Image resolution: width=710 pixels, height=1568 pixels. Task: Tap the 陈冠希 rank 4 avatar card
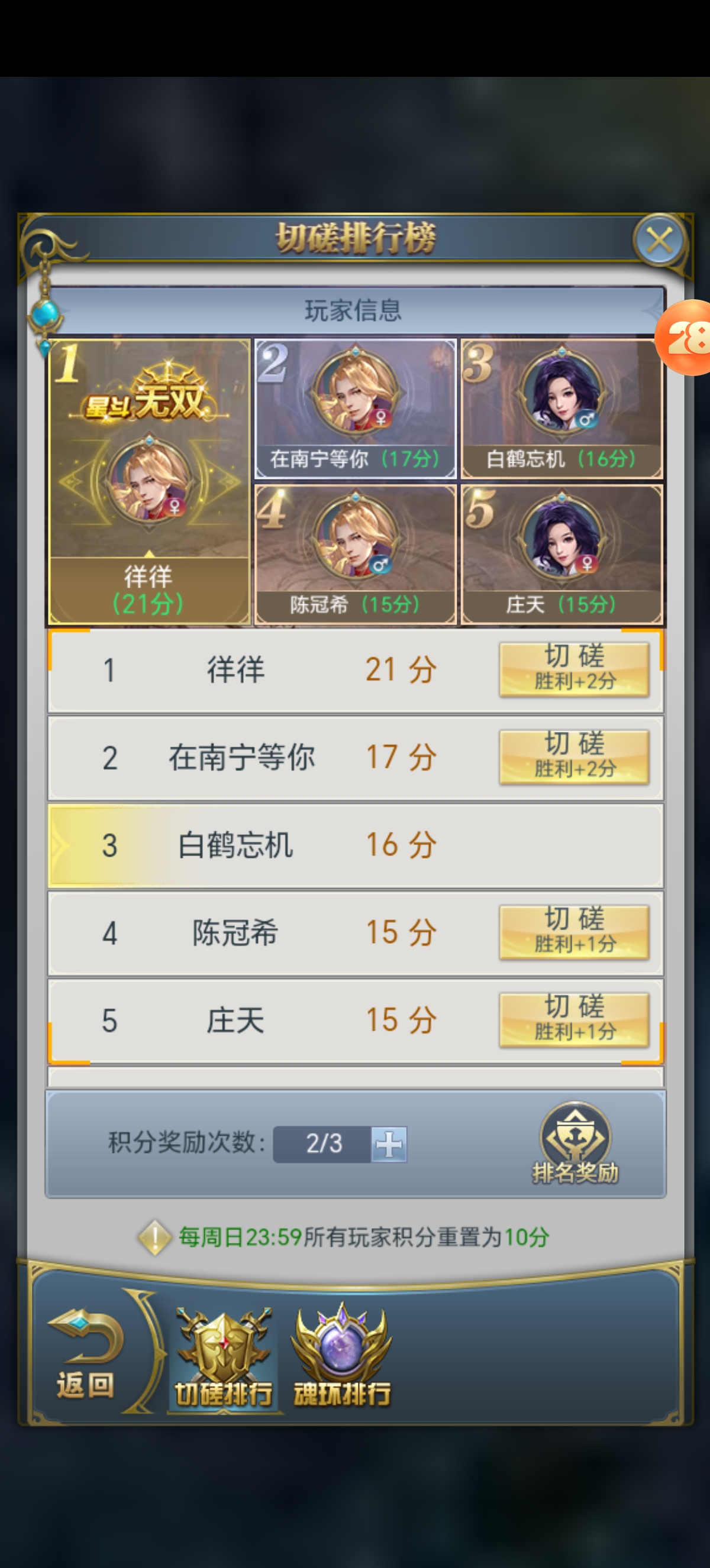[x=355, y=555]
